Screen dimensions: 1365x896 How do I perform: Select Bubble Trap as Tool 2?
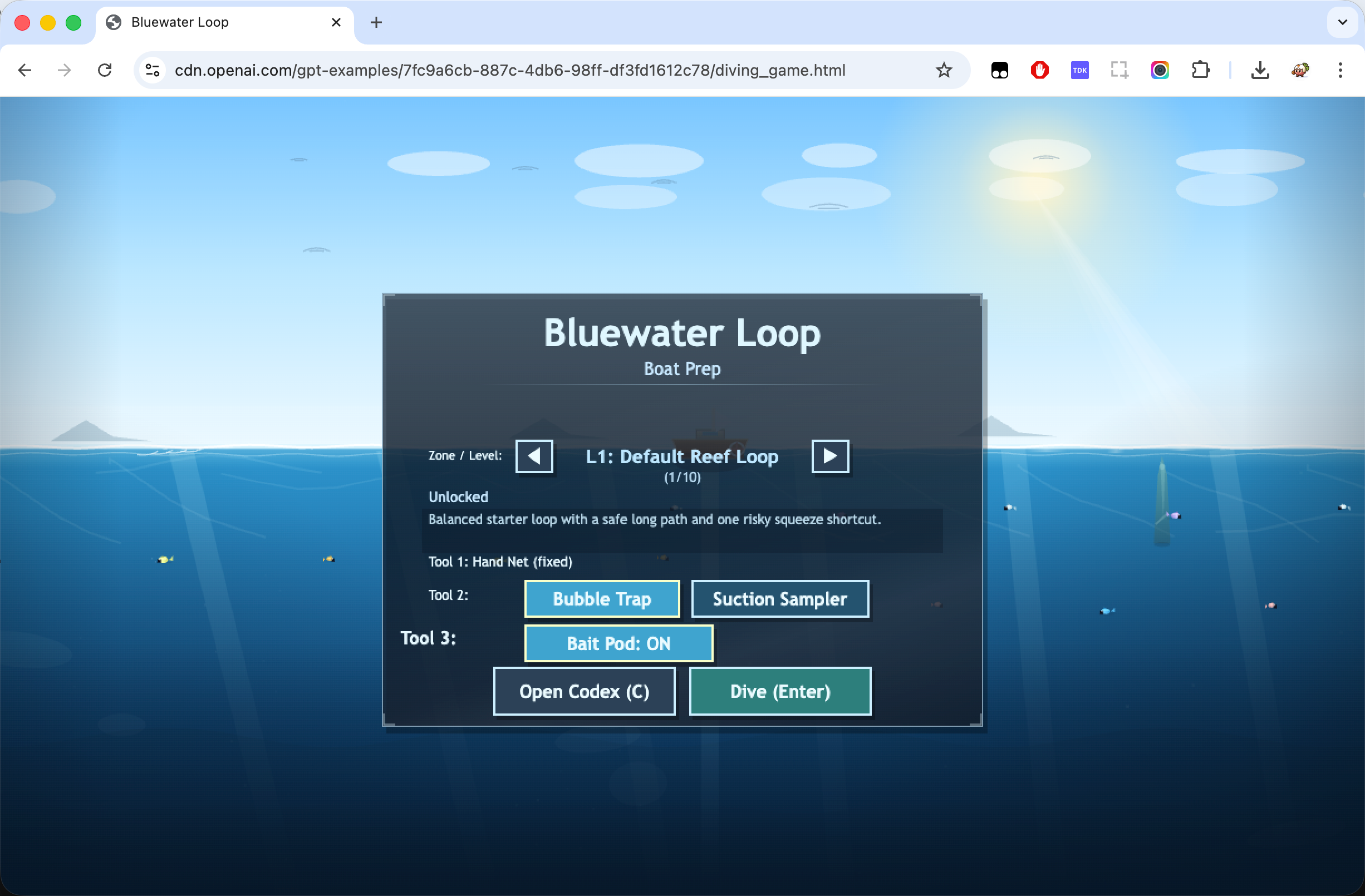point(602,599)
